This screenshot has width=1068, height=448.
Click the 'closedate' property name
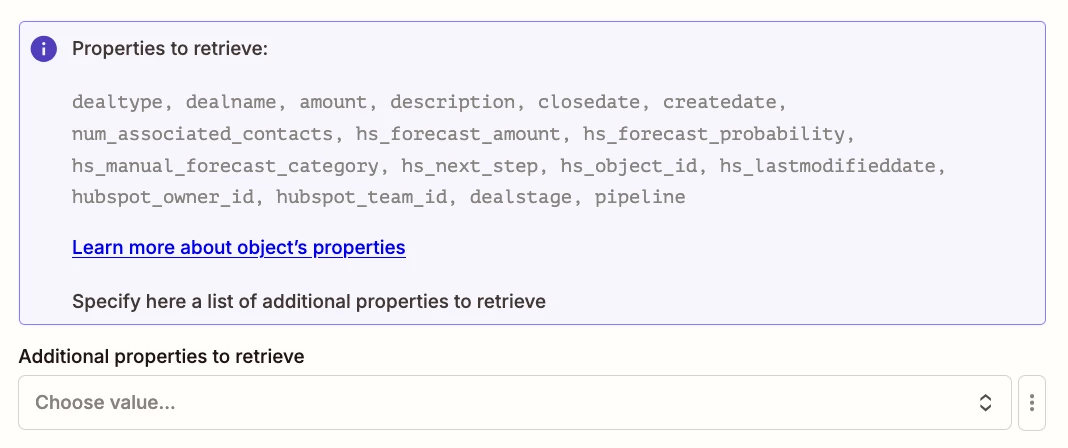[589, 102]
